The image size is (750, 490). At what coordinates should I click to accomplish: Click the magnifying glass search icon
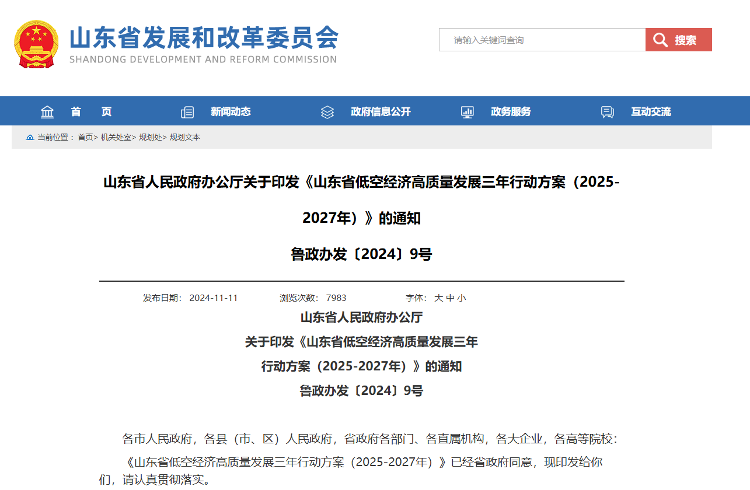(x=660, y=40)
